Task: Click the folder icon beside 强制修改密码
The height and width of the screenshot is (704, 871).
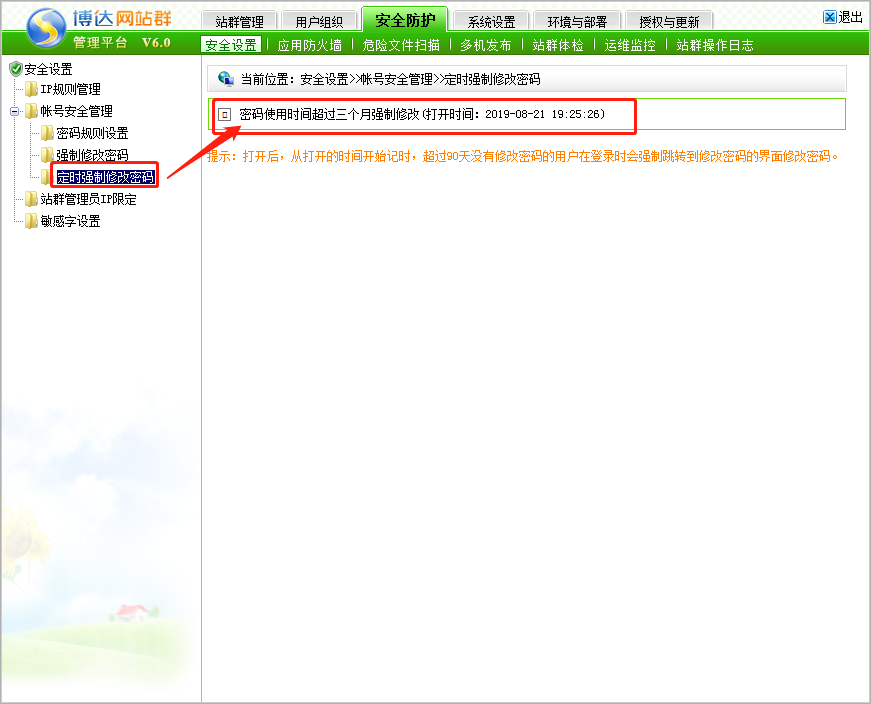Action: 48,154
